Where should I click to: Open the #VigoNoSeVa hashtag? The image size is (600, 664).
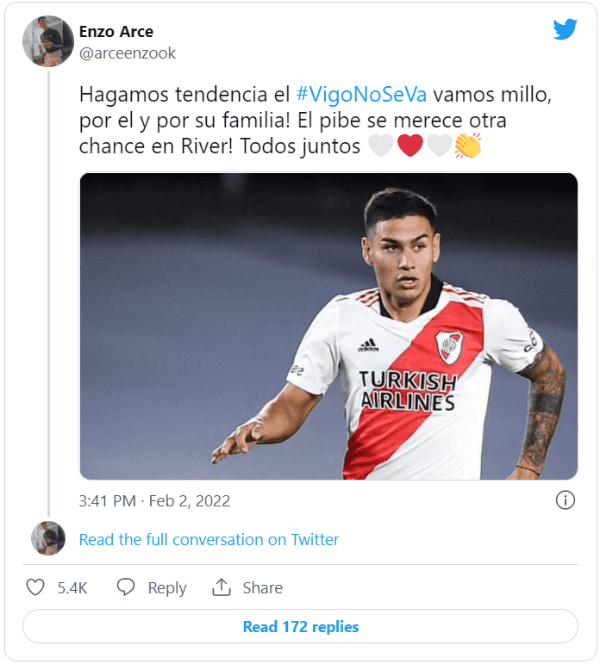pos(362,94)
